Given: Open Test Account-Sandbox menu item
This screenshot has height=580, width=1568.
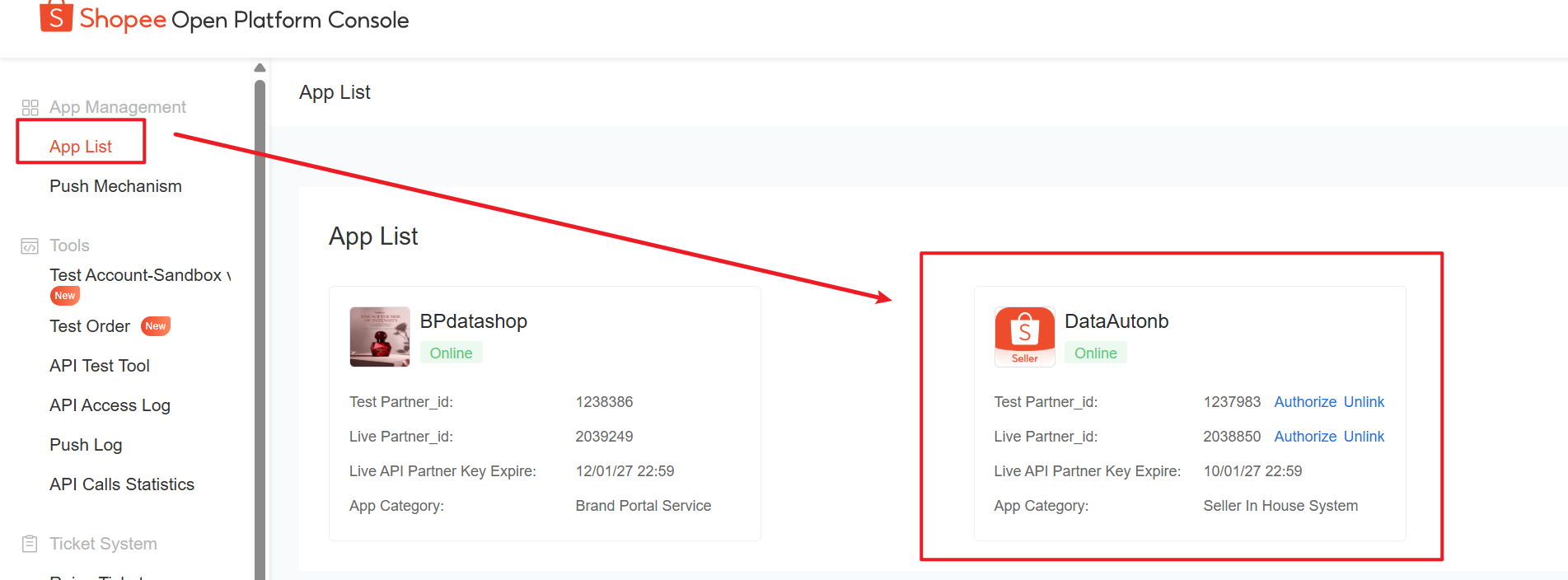Looking at the screenshot, I should coord(140,275).
